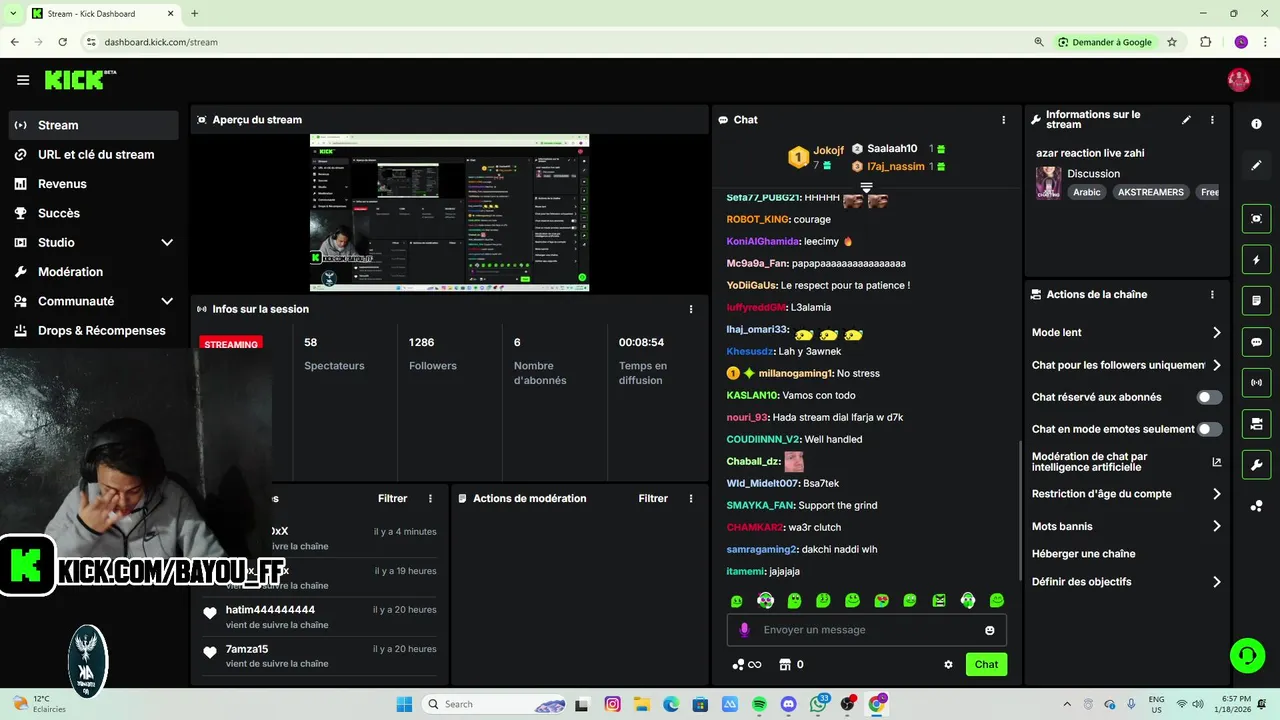Open the Spotify icon in the taskbar

[759, 704]
